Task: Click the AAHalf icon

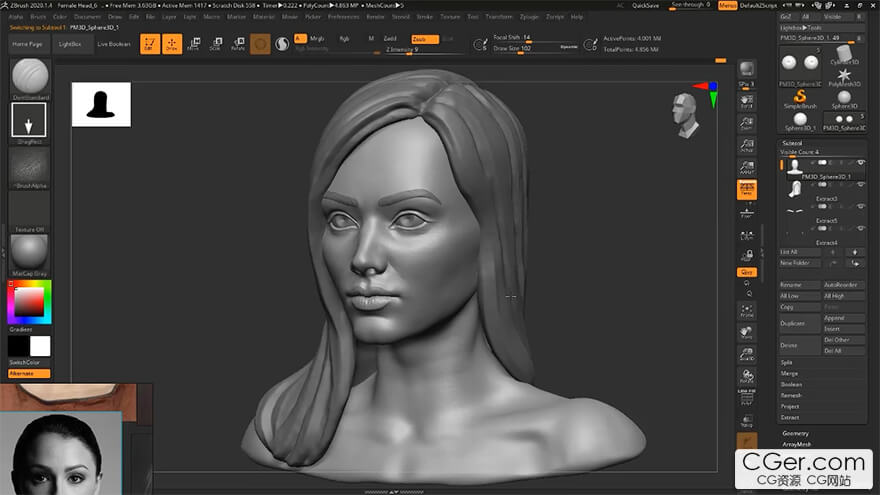Action: pos(746,167)
